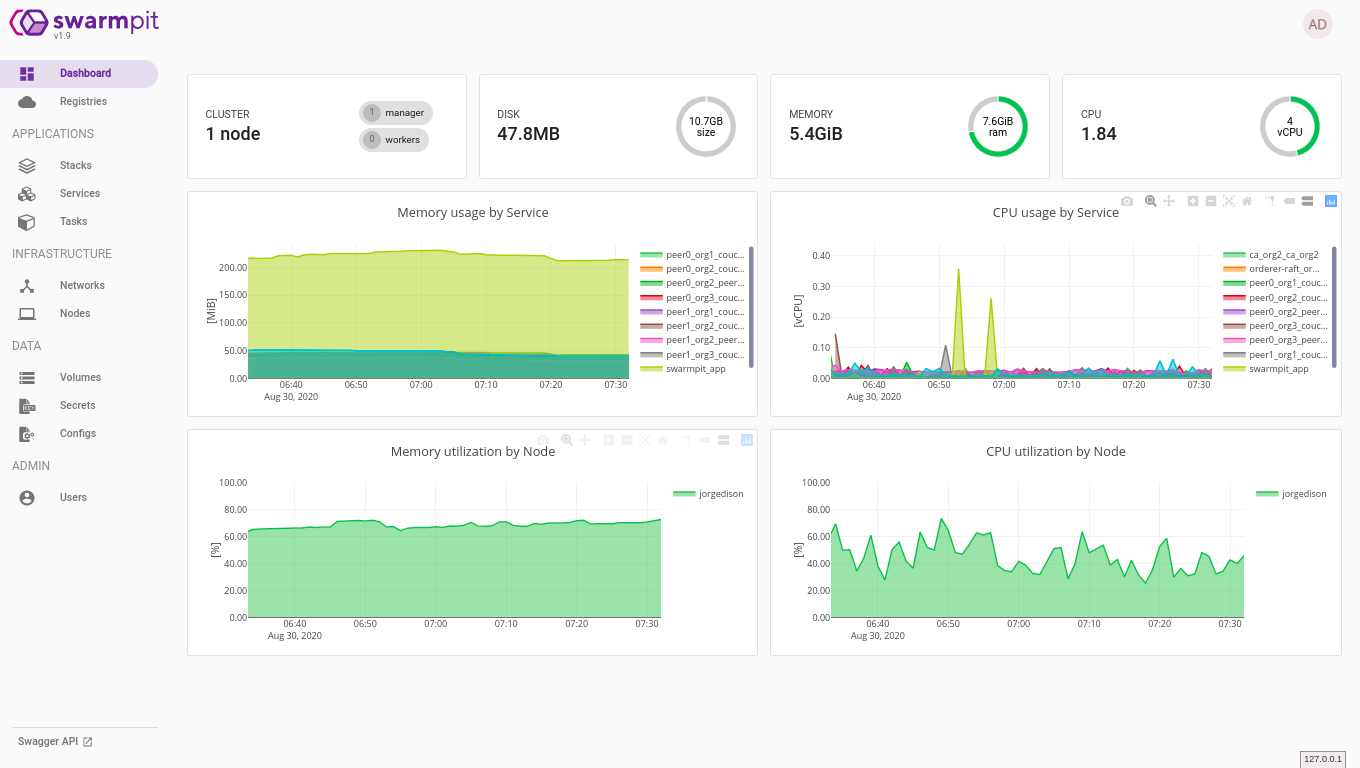Click zoom out minus icon on CPU usage chart
Image resolution: width=1360 pixels, height=768 pixels.
click(x=1211, y=201)
